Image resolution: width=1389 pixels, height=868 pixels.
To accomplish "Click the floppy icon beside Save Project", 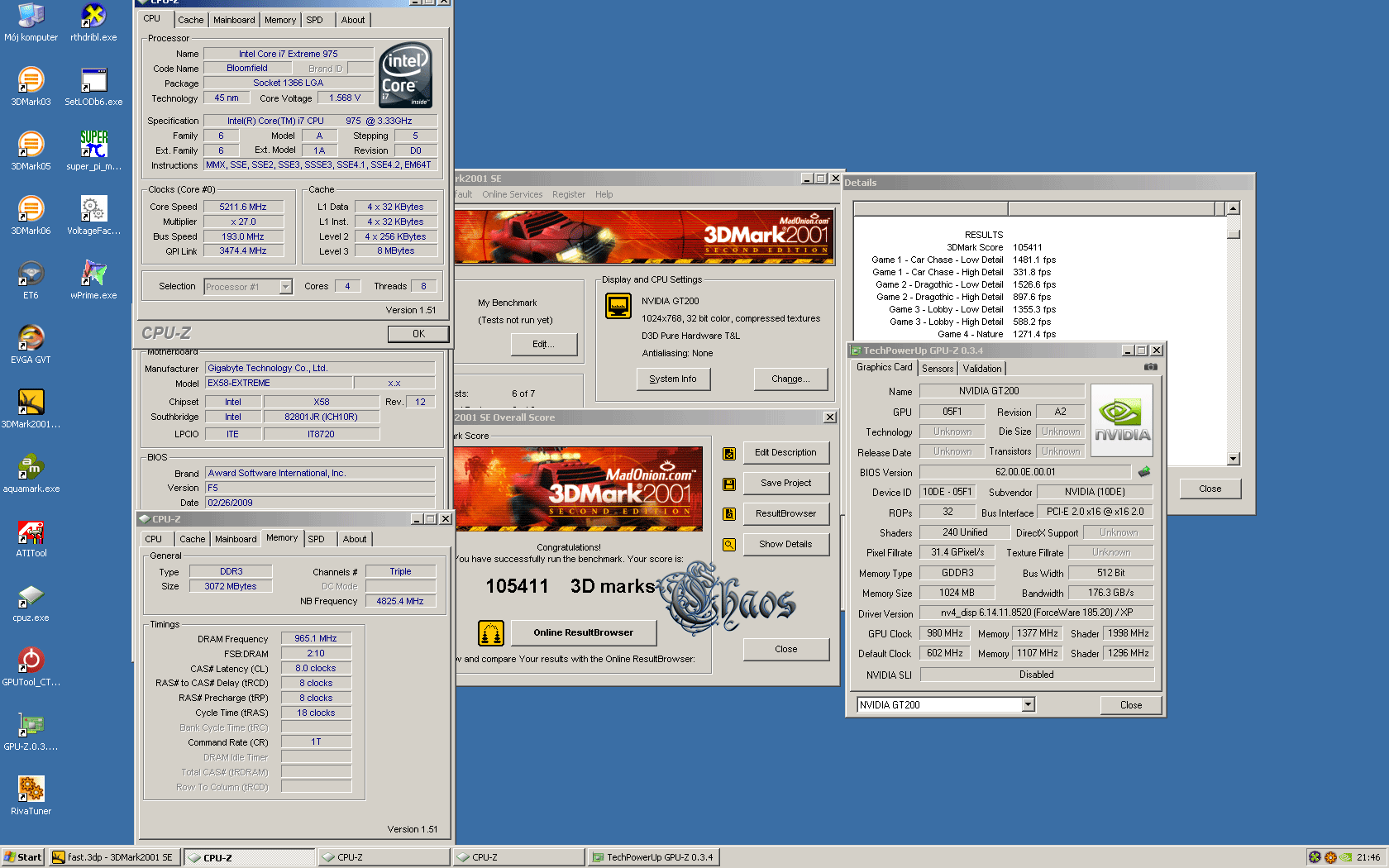I will [x=729, y=484].
